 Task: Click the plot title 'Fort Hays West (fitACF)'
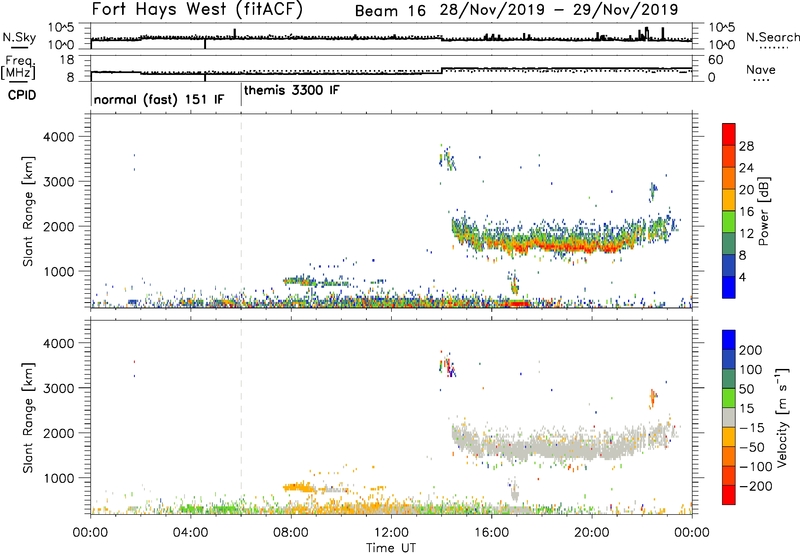coord(197,10)
